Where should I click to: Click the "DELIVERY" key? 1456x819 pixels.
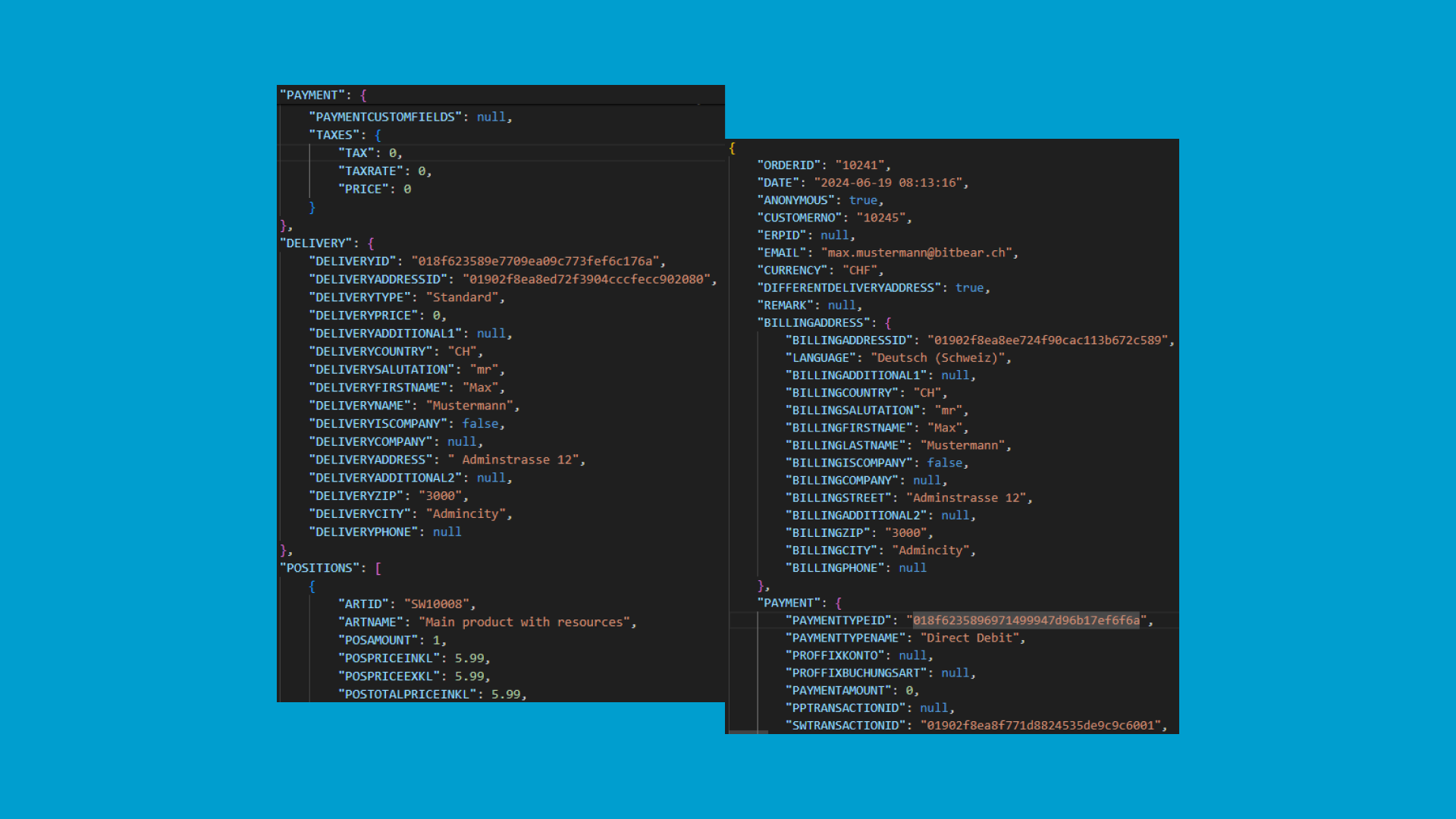coord(315,243)
